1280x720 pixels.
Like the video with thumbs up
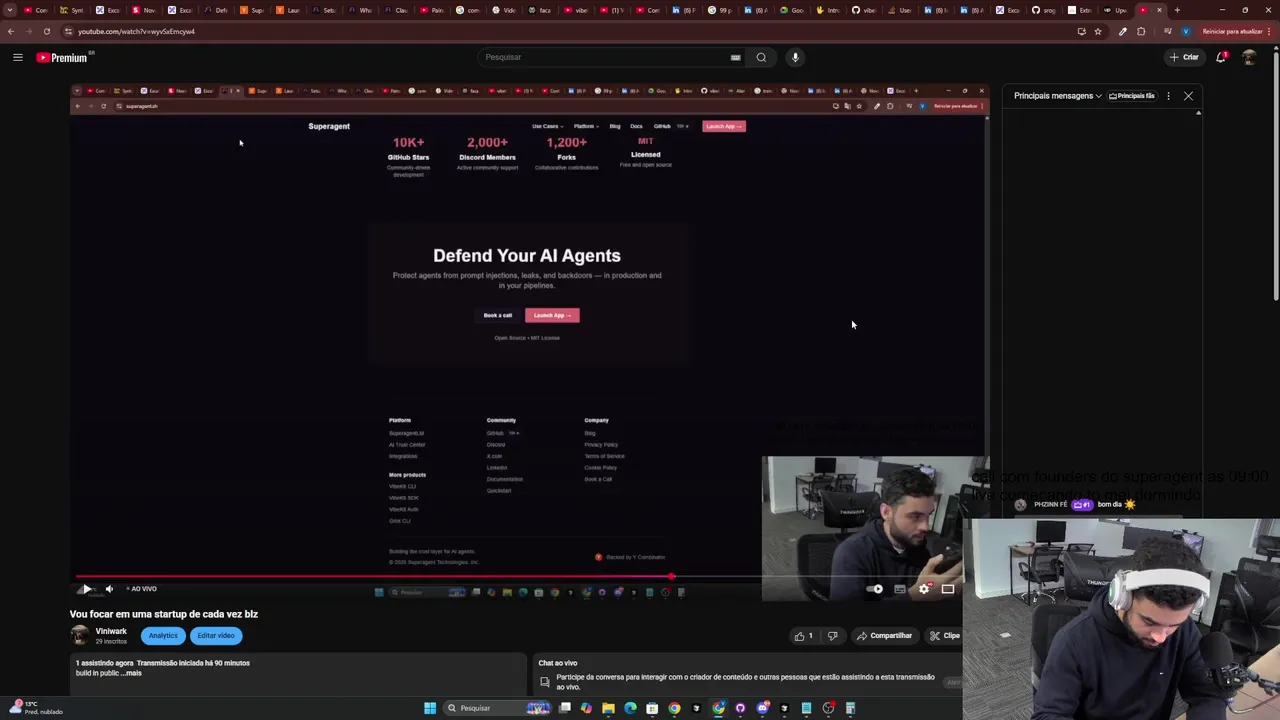[804, 636]
